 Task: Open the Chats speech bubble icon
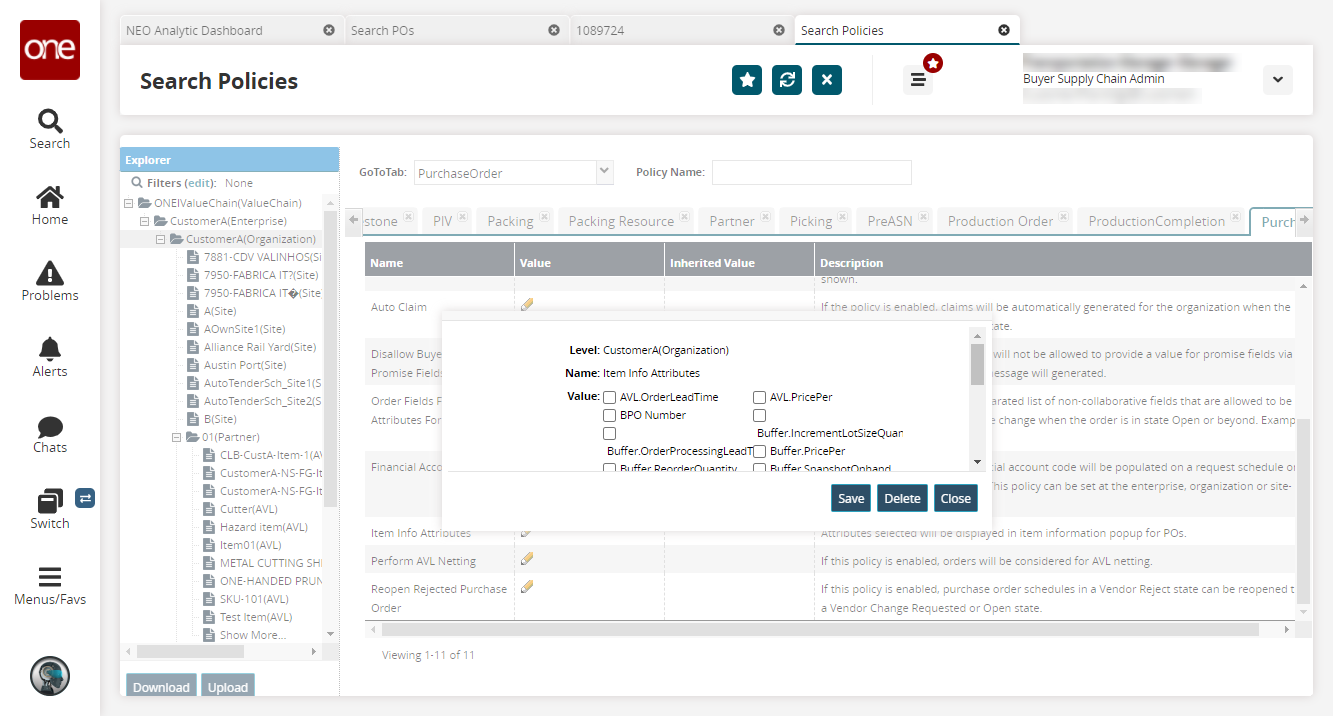pos(49,427)
